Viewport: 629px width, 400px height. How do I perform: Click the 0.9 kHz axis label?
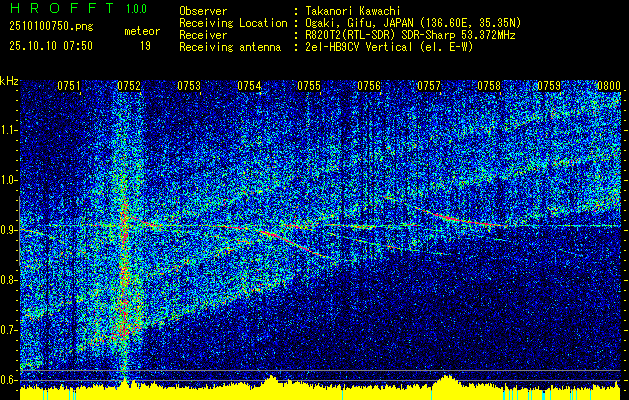pos(7,230)
